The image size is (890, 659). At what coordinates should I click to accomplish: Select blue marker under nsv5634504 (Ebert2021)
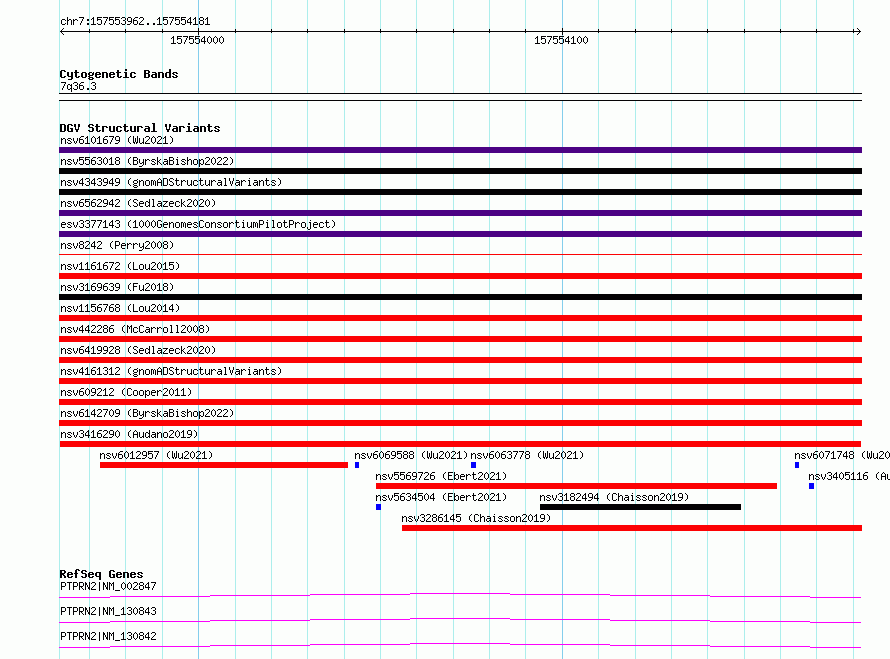tap(379, 507)
